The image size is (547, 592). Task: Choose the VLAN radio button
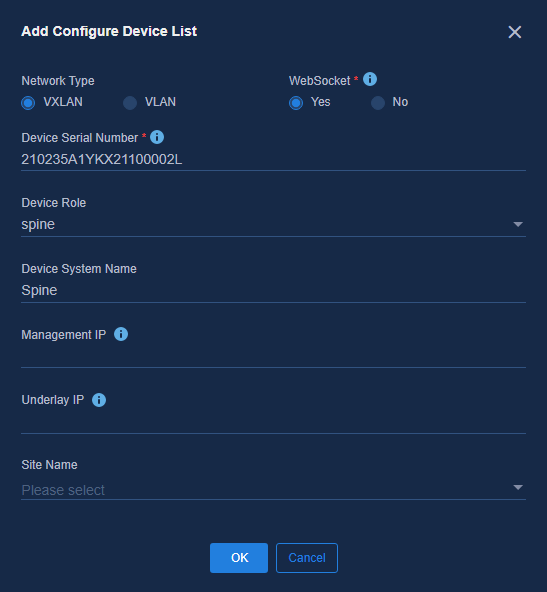[x=130, y=103]
